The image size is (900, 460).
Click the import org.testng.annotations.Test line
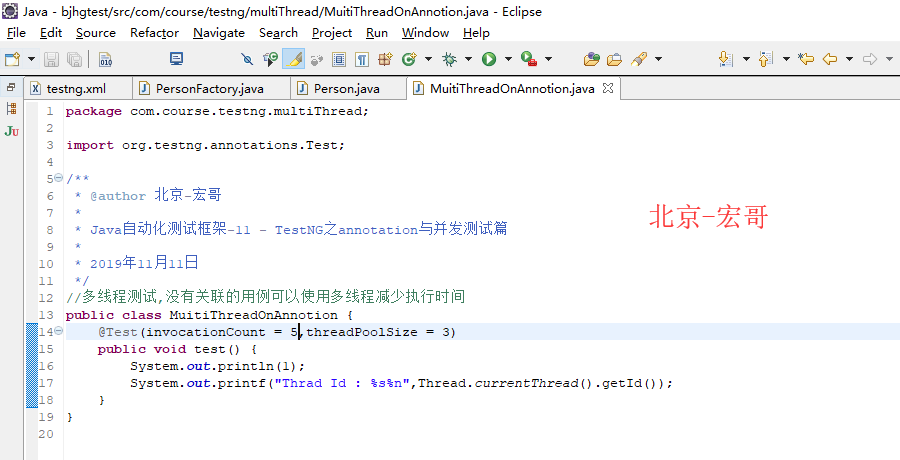pos(205,145)
